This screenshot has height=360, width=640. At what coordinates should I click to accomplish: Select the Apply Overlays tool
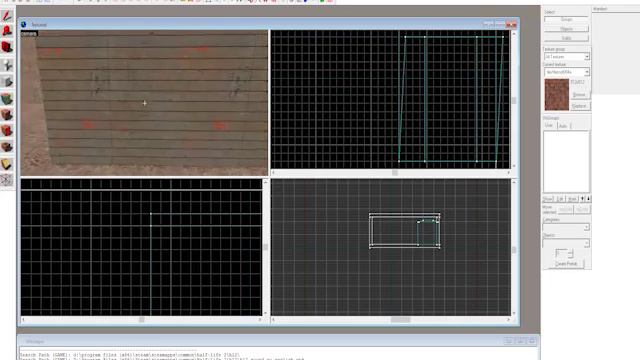pyautogui.click(x=7, y=147)
